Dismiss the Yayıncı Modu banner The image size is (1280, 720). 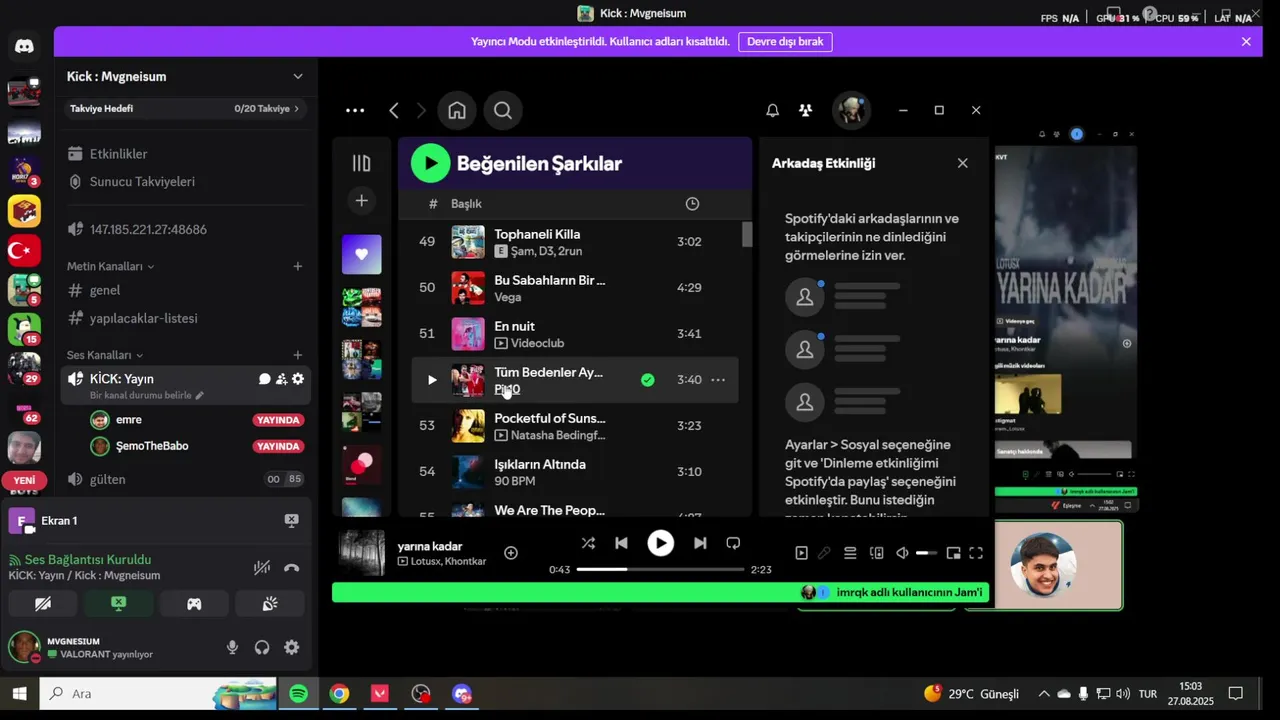pos(1246,42)
